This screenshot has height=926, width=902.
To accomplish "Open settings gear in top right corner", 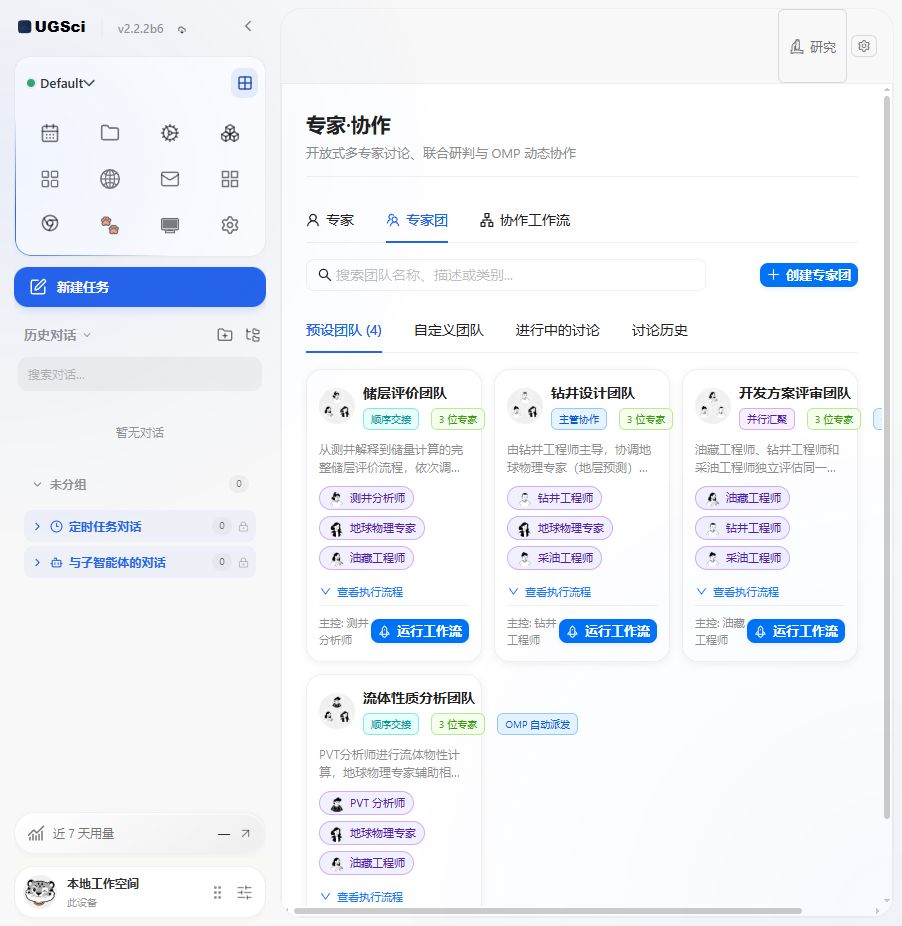I will point(864,46).
